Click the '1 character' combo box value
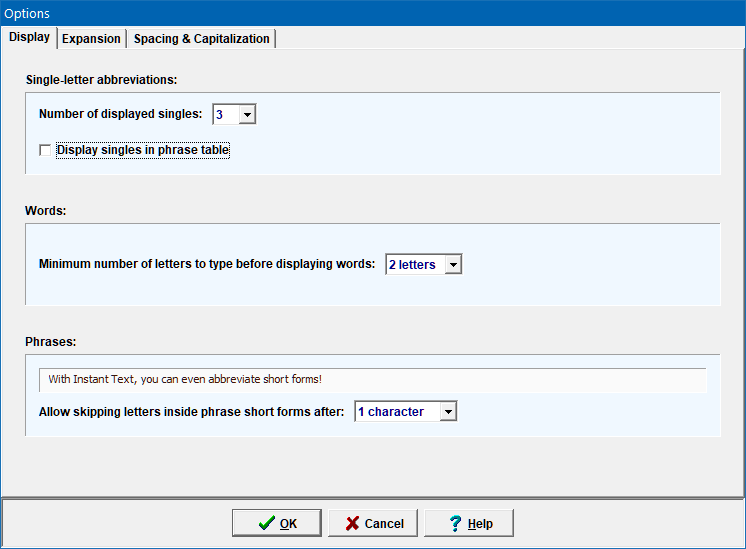The image size is (746, 549). [397, 412]
